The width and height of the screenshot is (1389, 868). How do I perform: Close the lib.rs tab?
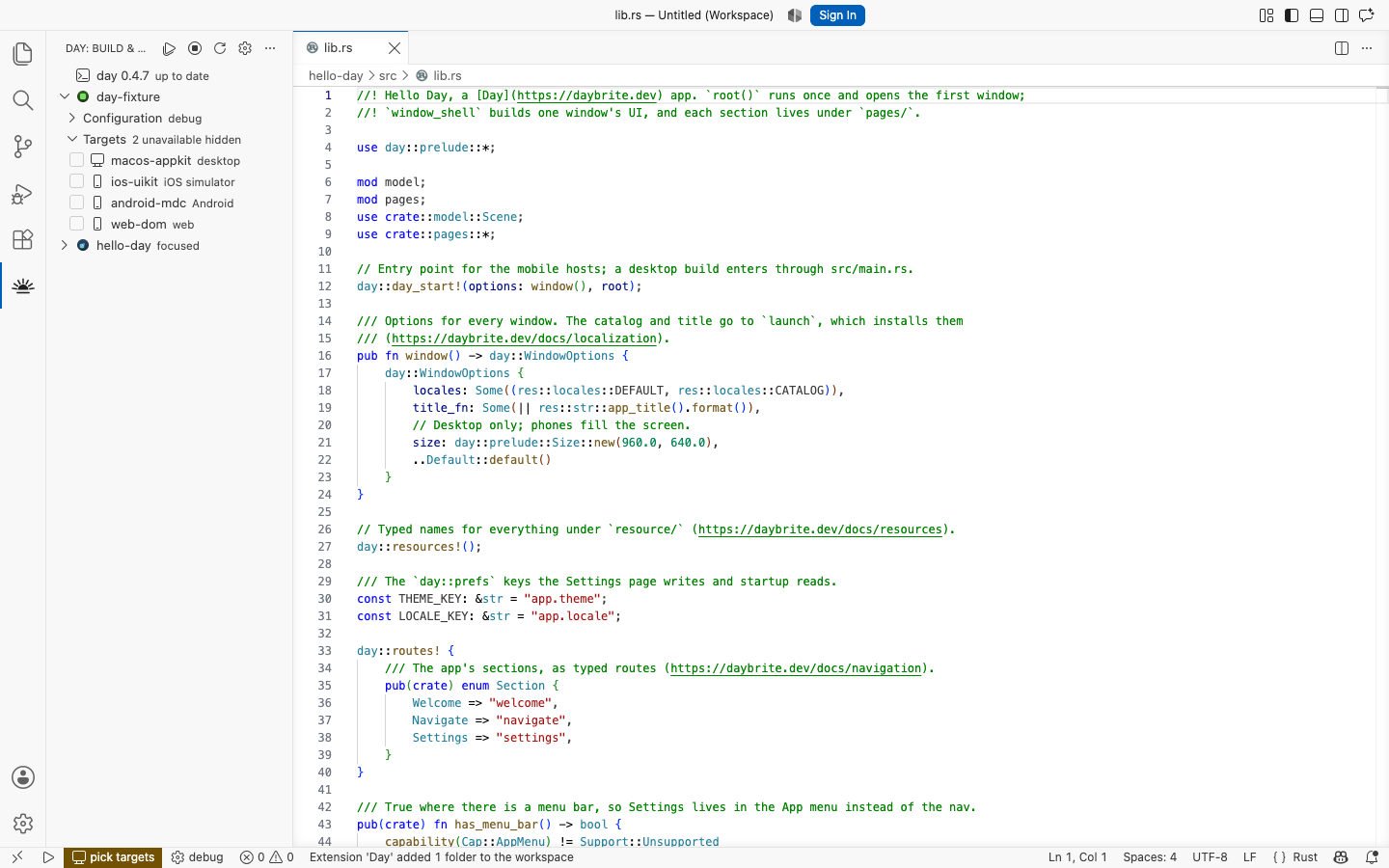395,48
